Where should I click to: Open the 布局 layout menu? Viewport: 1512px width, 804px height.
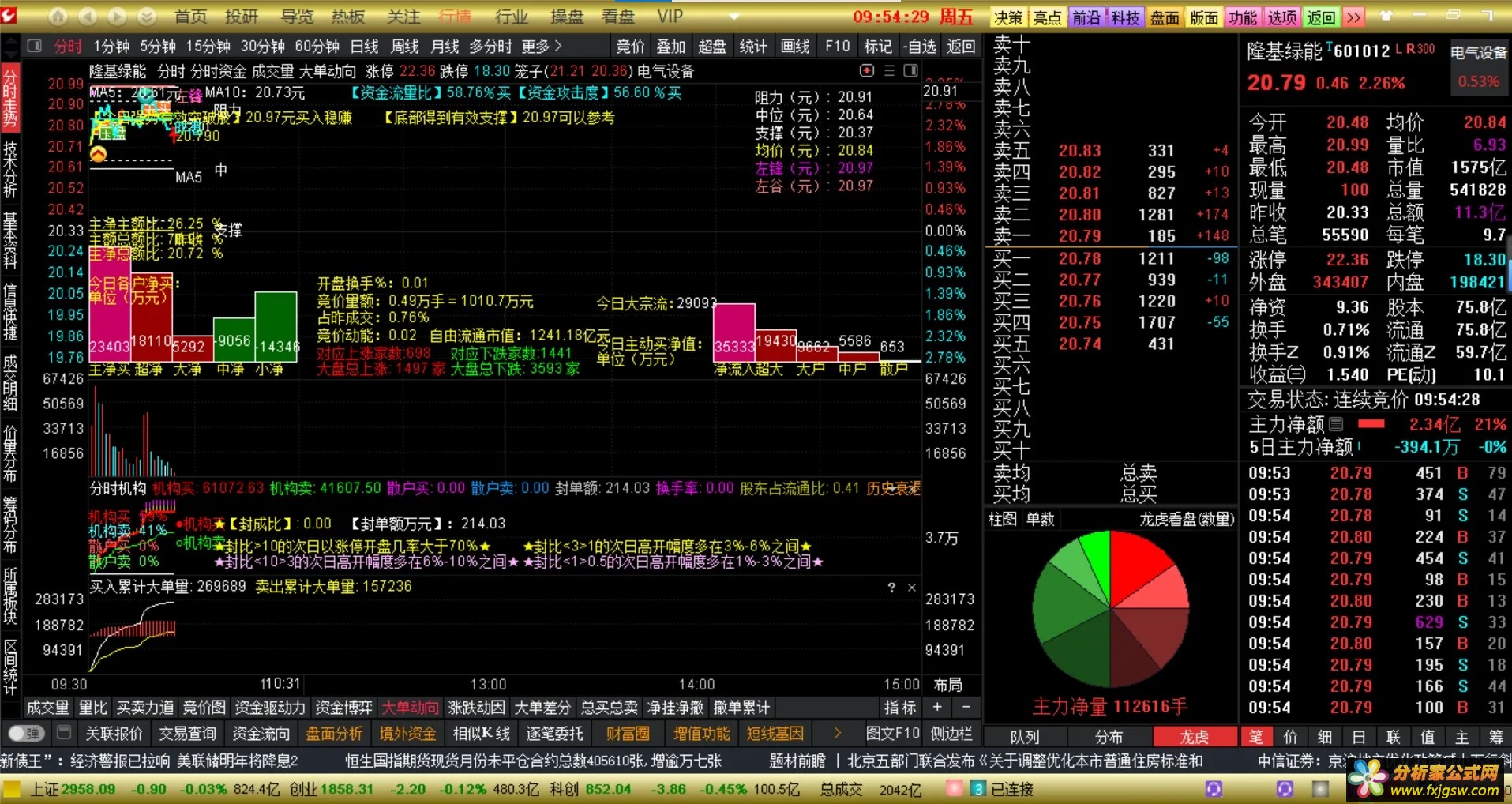point(948,685)
